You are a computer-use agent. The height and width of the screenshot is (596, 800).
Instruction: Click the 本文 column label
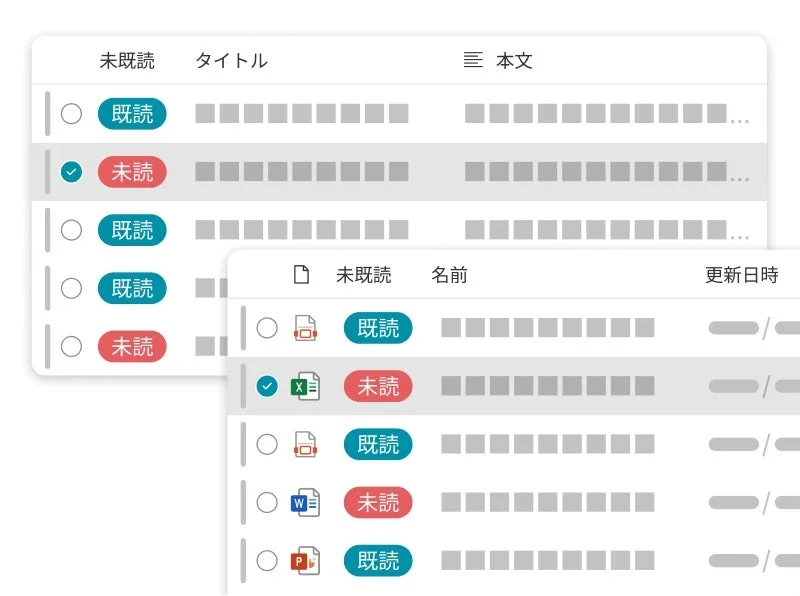click(513, 60)
